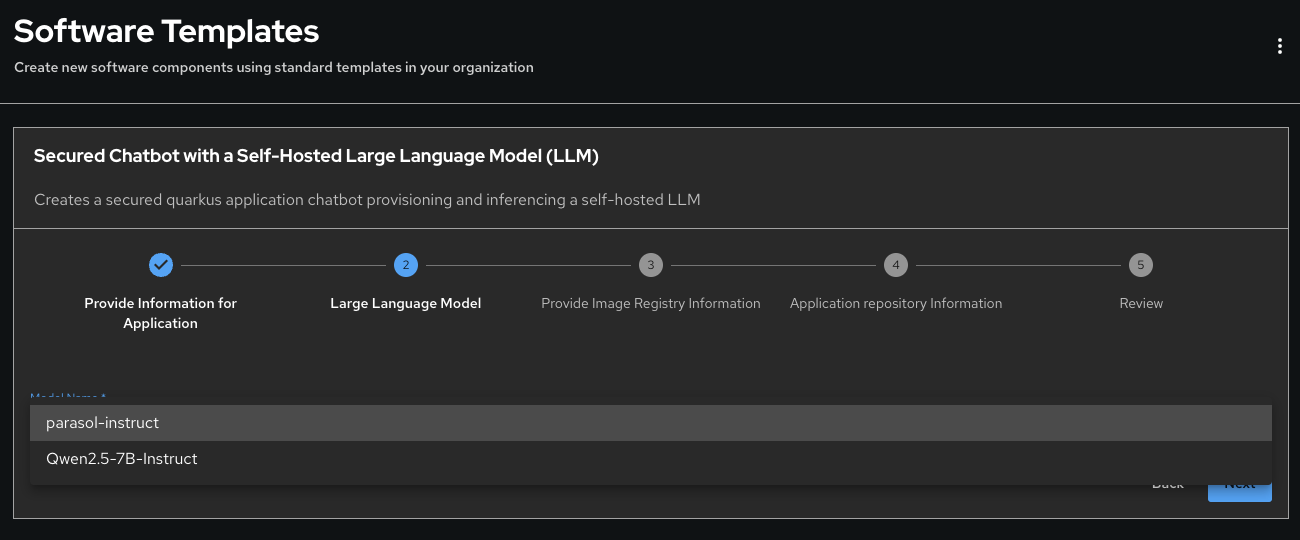The image size is (1300, 540).
Task: Click the 'Create new software components' subtitle
Action: pyautogui.click(x=274, y=68)
